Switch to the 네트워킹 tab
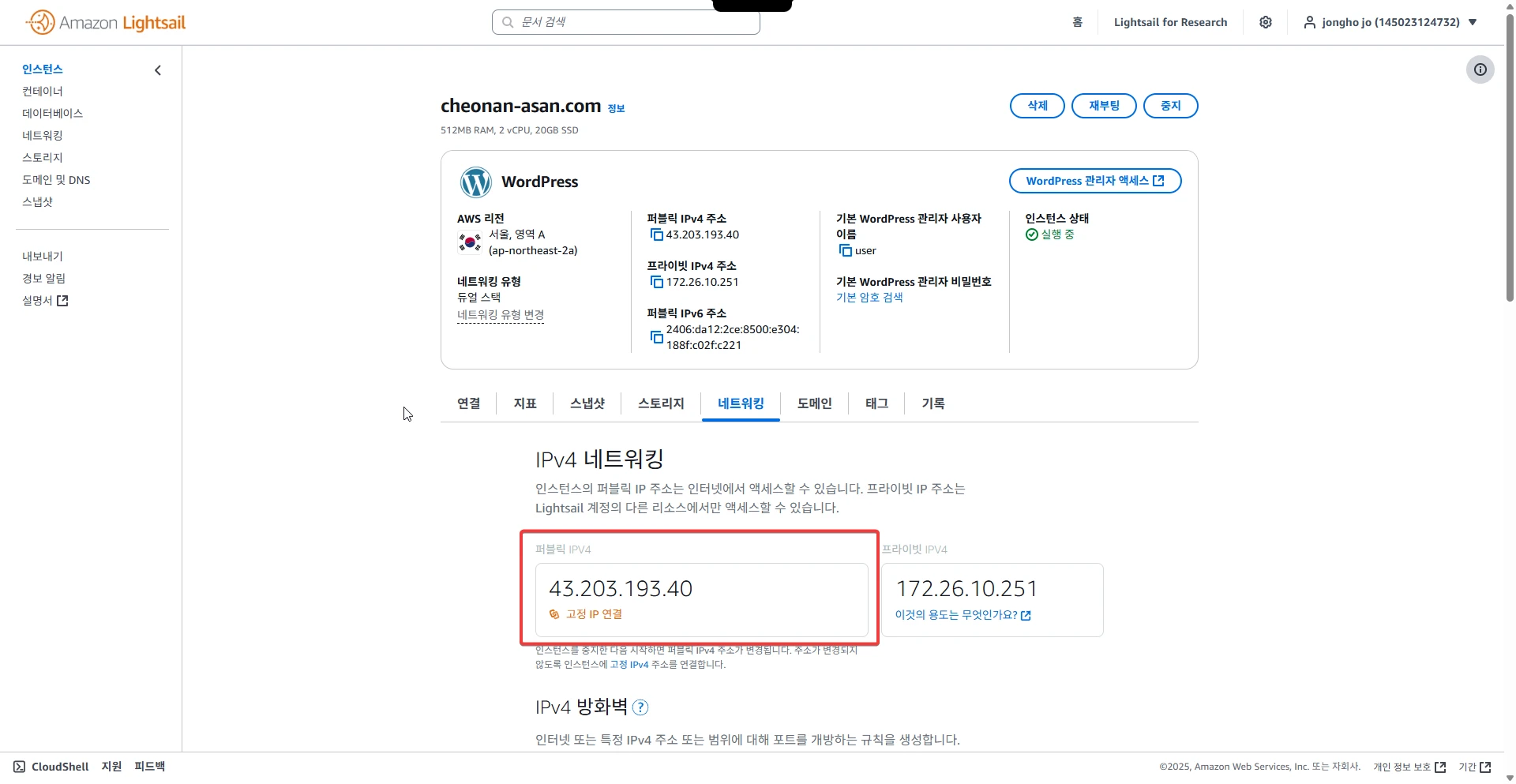This screenshot has width=1516, height=784. click(741, 403)
